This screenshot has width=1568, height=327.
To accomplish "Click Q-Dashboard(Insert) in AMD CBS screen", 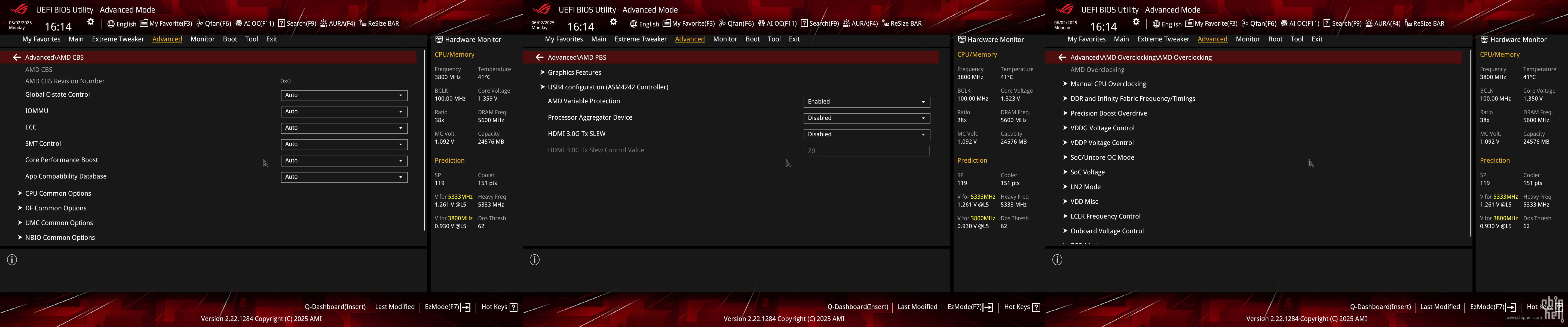I will pyautogui.click(x=335, y=307).
